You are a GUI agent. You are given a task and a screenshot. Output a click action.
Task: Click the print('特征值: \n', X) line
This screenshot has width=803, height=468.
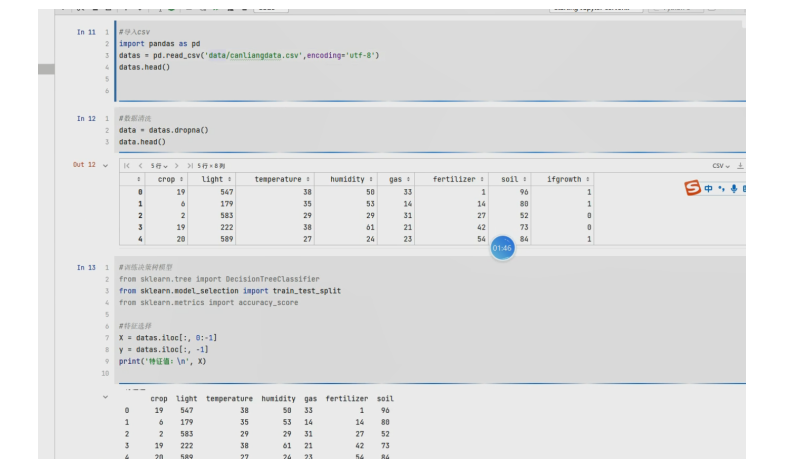coord(162,361)
